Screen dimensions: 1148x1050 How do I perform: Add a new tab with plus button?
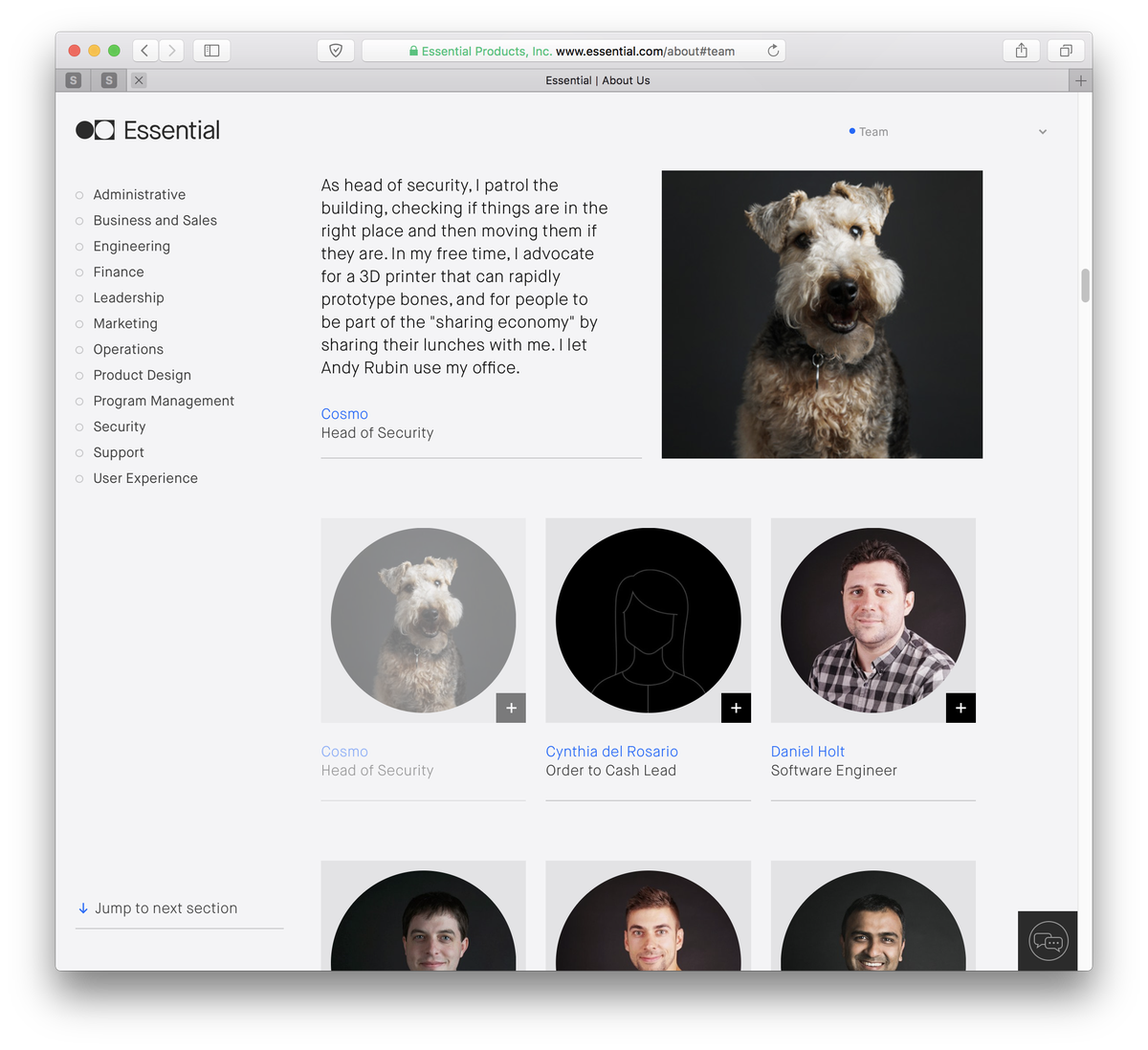[1080, 80]
